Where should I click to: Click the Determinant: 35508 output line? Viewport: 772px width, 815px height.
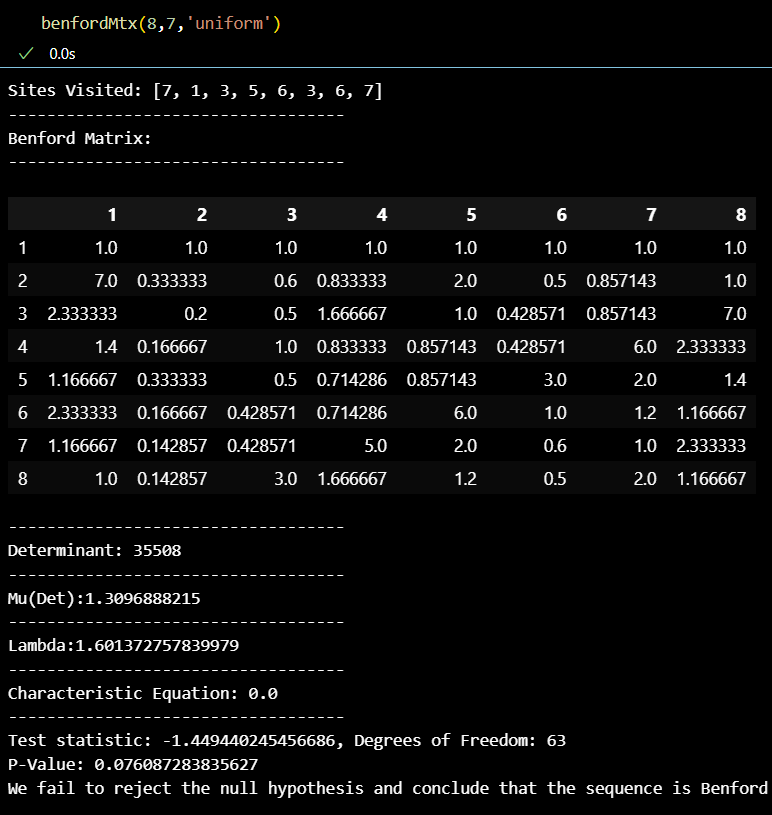click(94, 550)
